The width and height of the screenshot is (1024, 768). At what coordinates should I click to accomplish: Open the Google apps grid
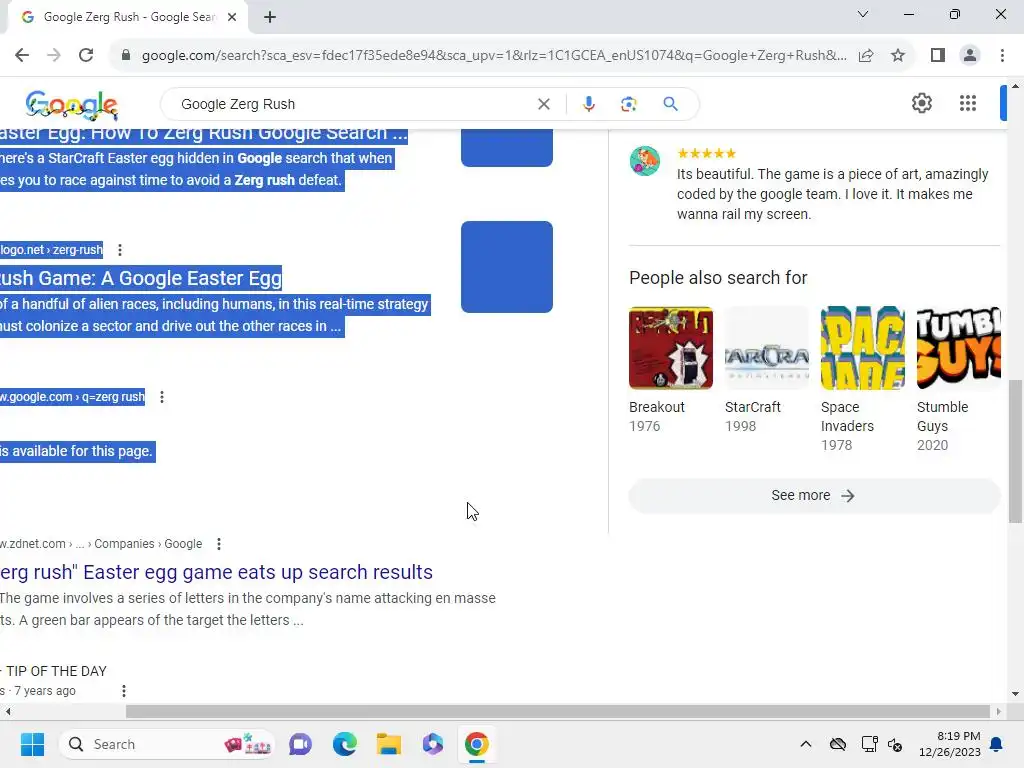[968, 103]
